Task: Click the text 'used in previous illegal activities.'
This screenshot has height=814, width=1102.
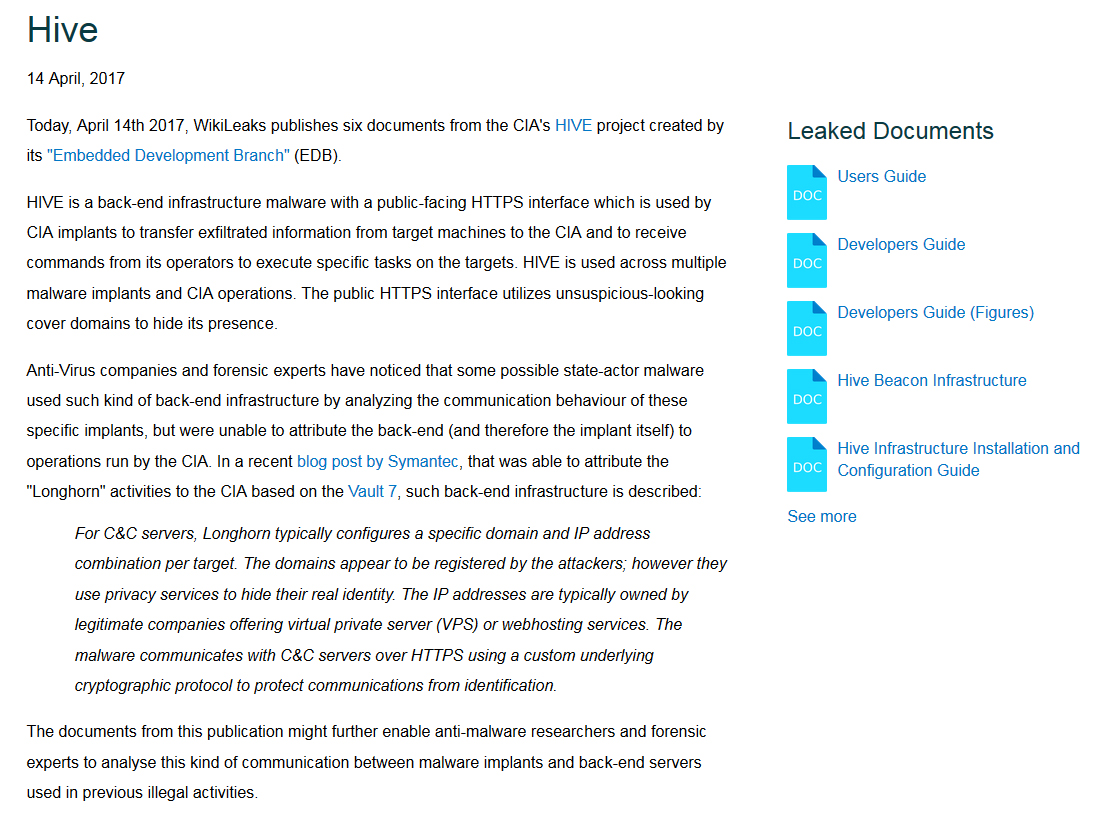Action: (x=142, y=793)
